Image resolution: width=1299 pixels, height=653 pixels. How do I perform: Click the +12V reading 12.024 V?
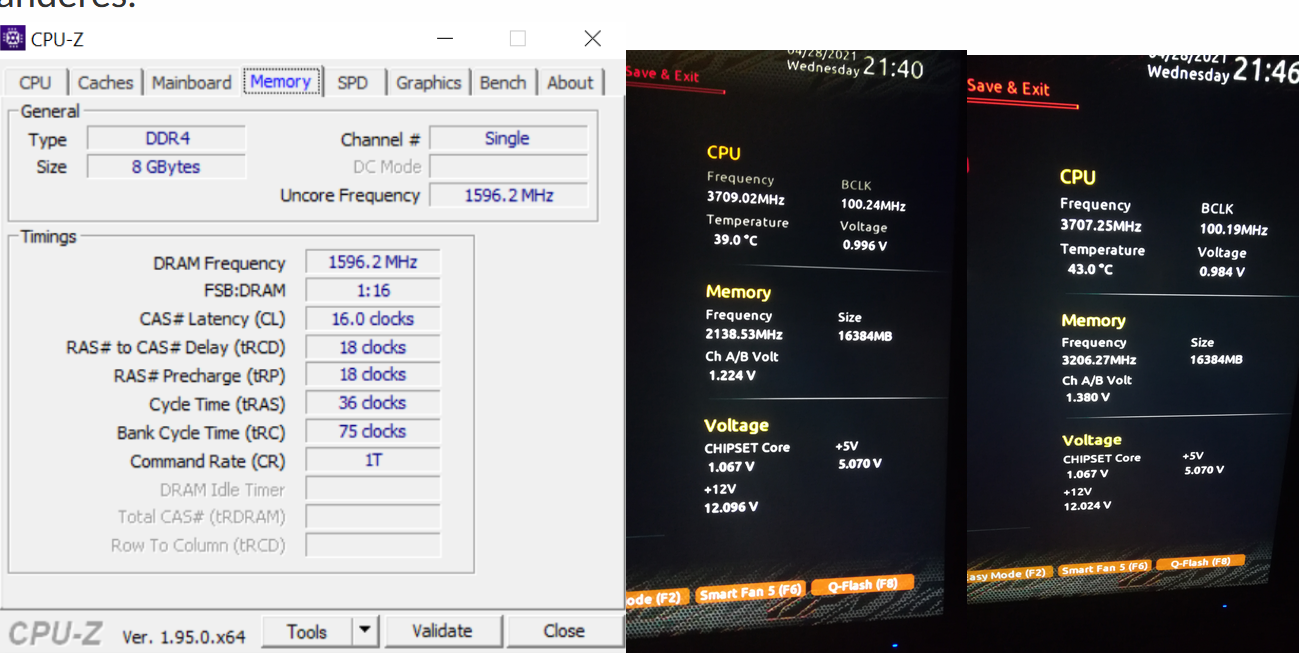point(1087,506)
